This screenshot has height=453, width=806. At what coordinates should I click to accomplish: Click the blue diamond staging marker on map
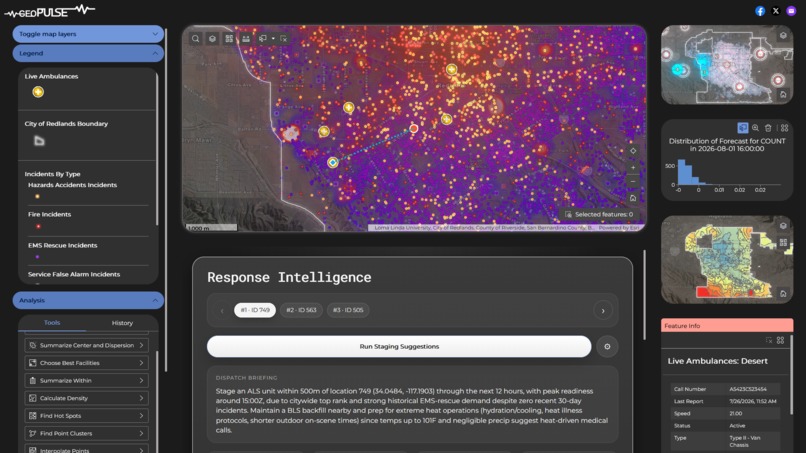[x=333, y=162]
